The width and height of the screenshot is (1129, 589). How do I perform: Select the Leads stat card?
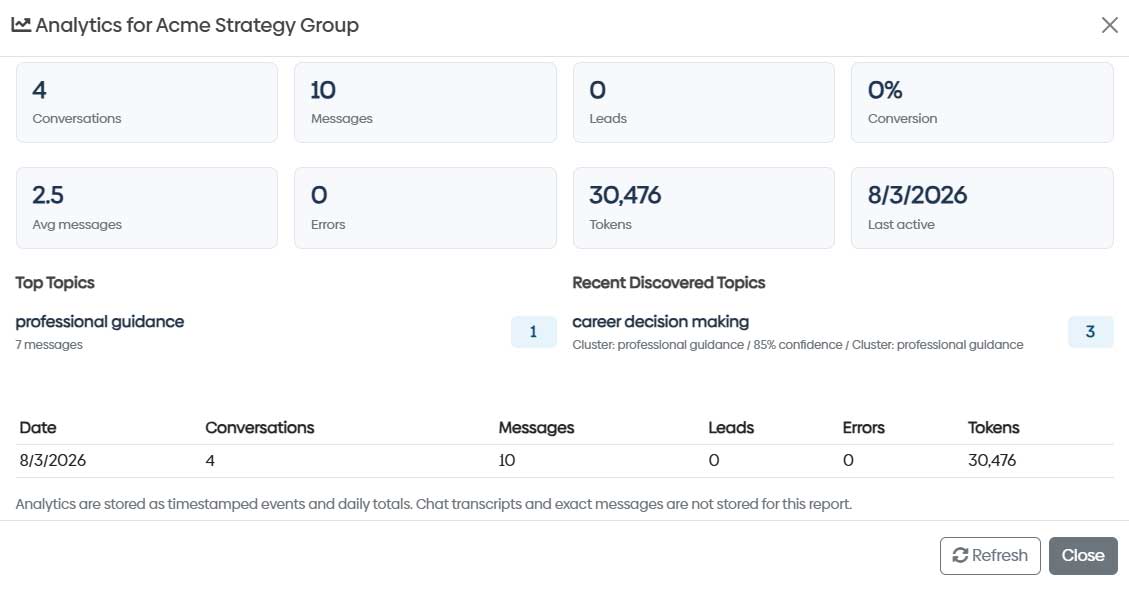click(x=703, y=102)
